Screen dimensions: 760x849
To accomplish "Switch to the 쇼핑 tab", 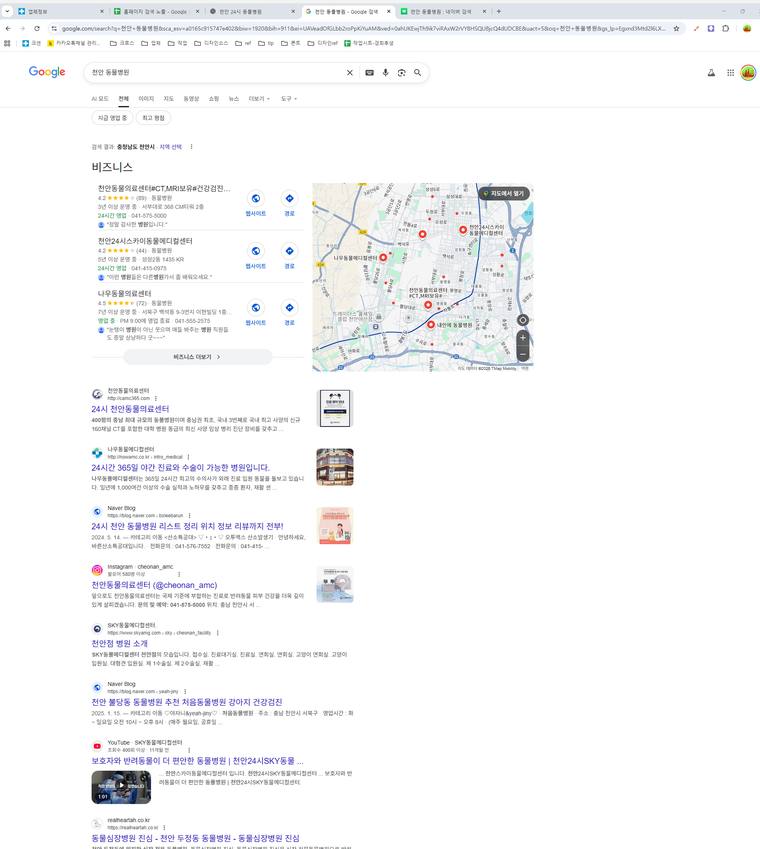I will pyautogui.click(x=214, y=99).
